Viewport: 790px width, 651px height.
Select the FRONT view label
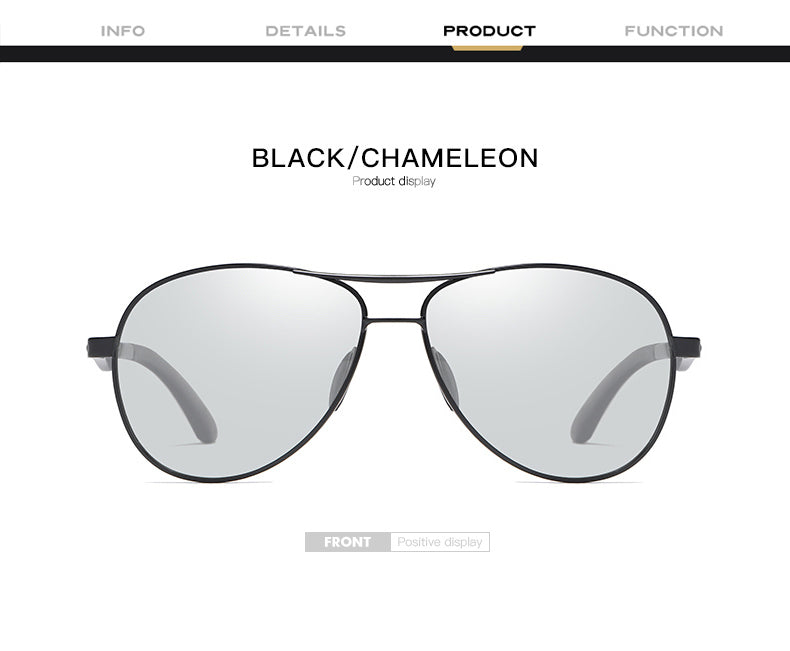[348, 542]
